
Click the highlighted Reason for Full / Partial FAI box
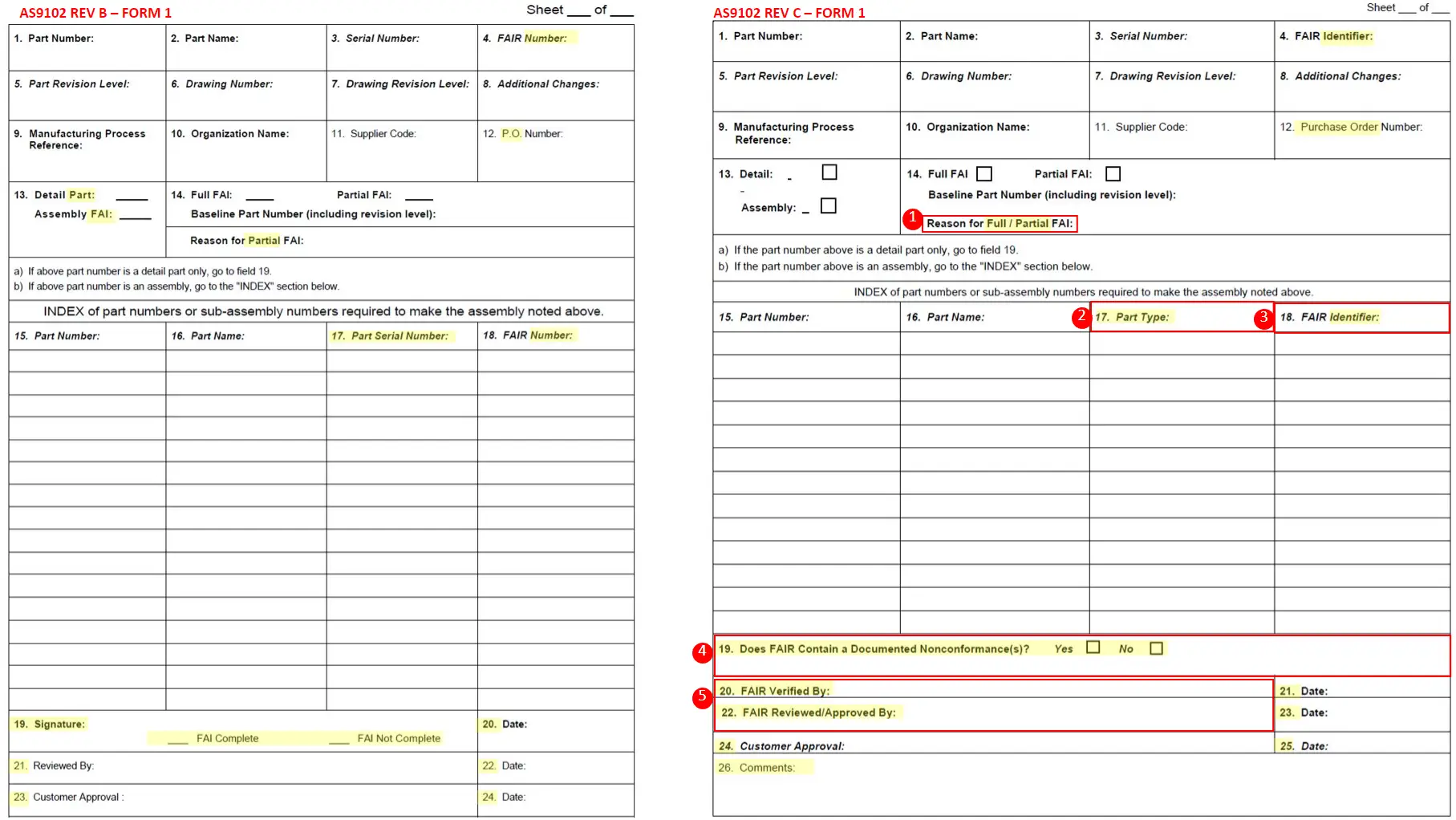coord(1000,224)
